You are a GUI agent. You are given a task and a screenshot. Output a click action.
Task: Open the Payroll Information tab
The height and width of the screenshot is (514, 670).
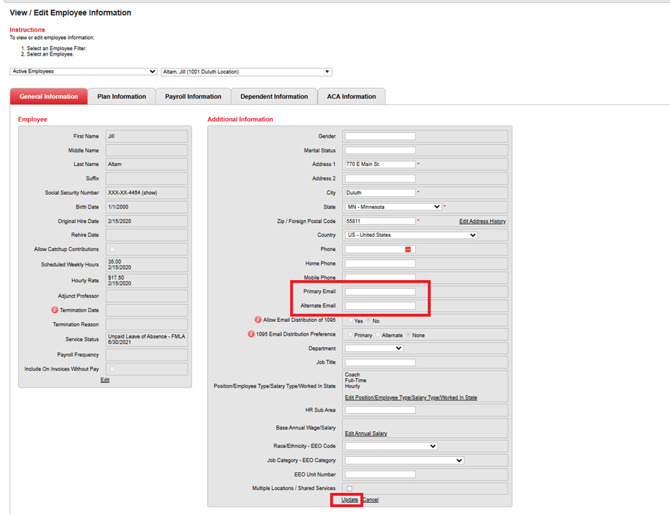pyautogui.click(x=193, y=97)
